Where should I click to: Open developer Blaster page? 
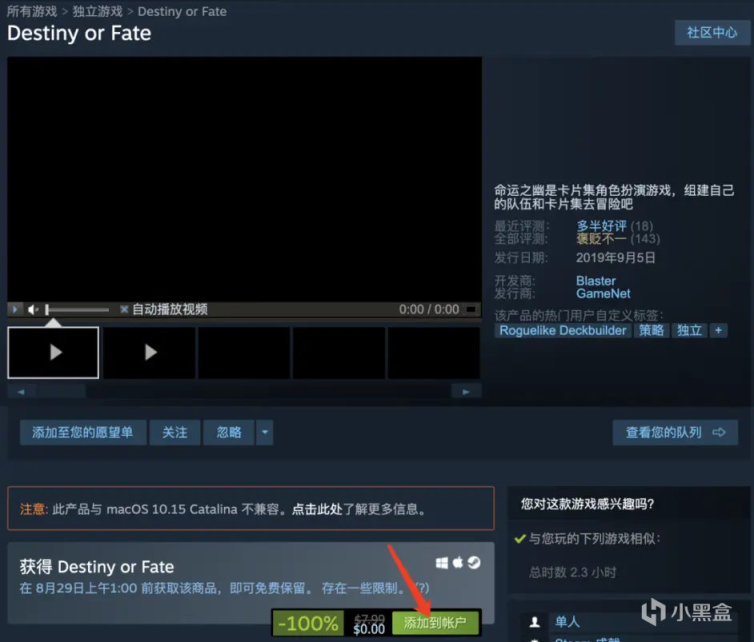596,281
